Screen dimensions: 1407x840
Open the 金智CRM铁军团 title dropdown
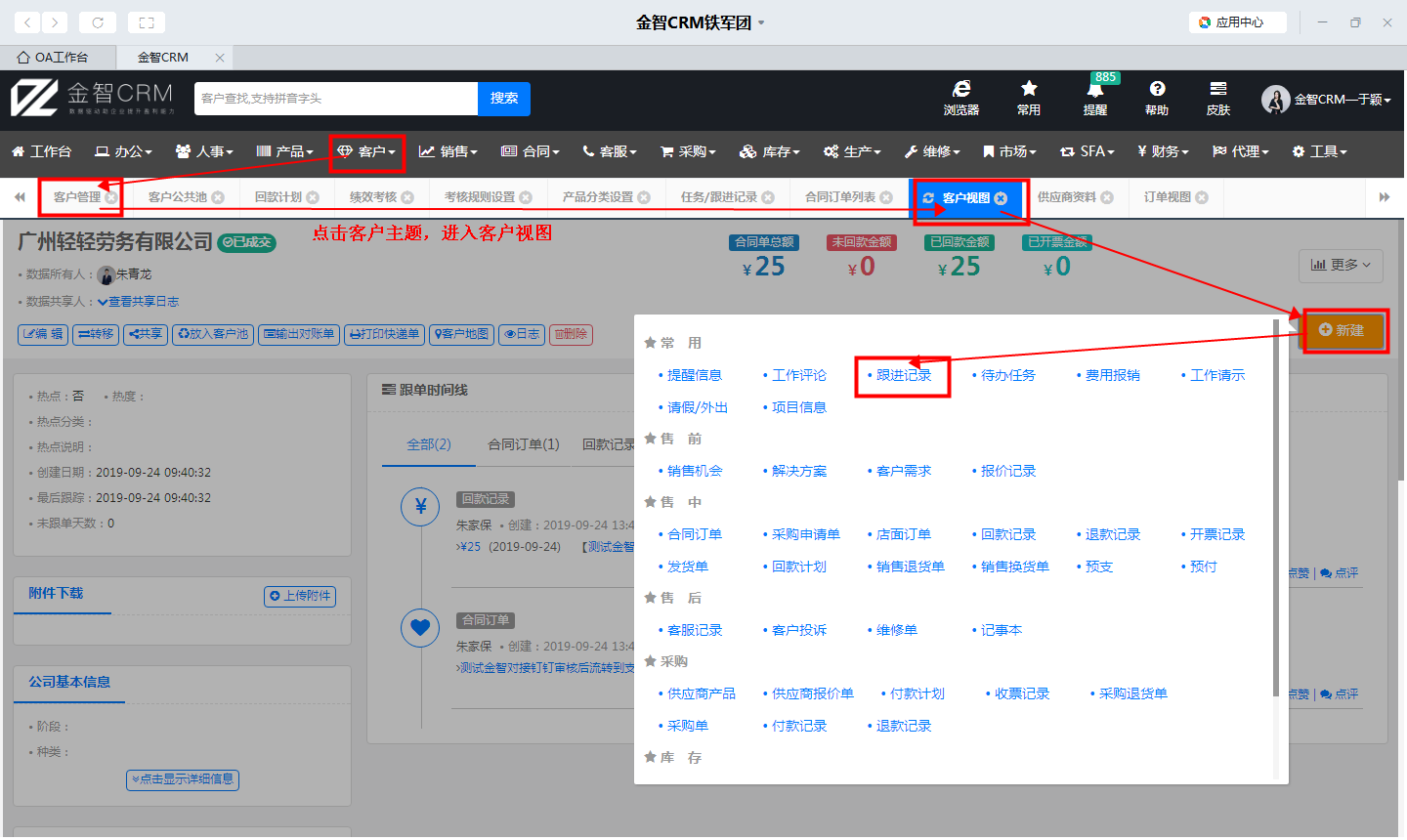pos(700,21)
